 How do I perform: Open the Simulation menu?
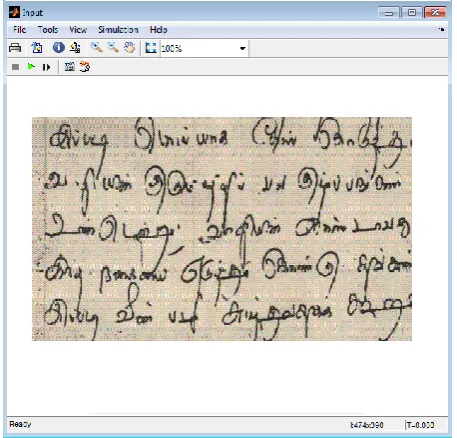tap(118, 30)
